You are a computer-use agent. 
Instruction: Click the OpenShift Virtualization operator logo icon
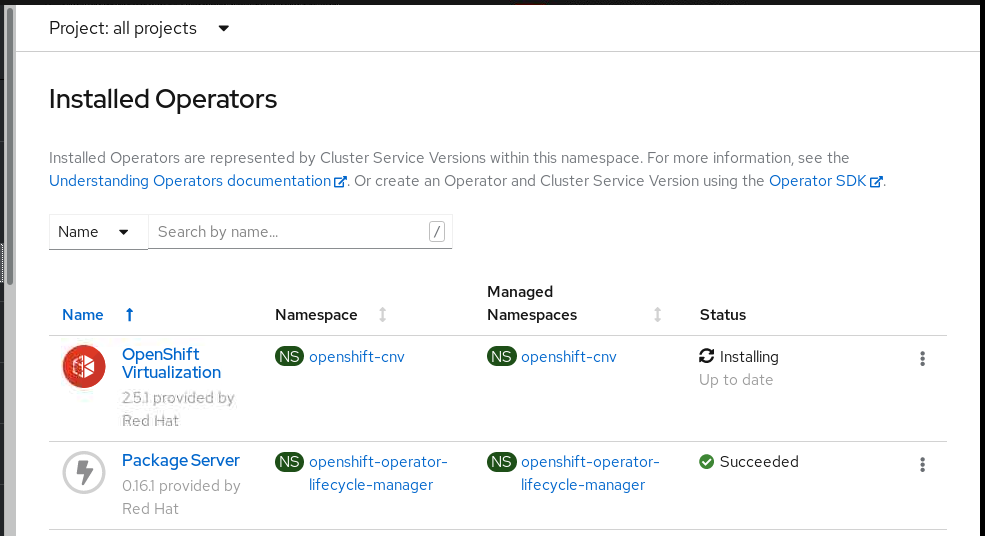84,366
